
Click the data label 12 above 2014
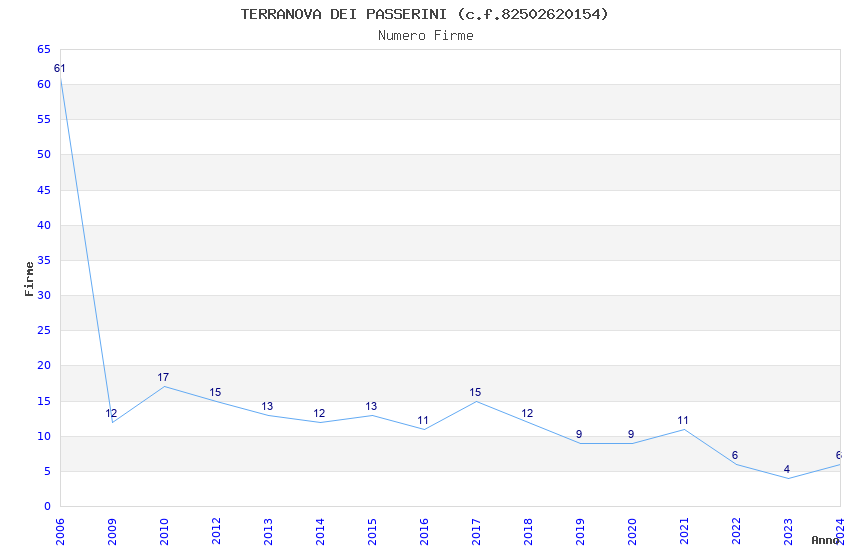(319, 413)
